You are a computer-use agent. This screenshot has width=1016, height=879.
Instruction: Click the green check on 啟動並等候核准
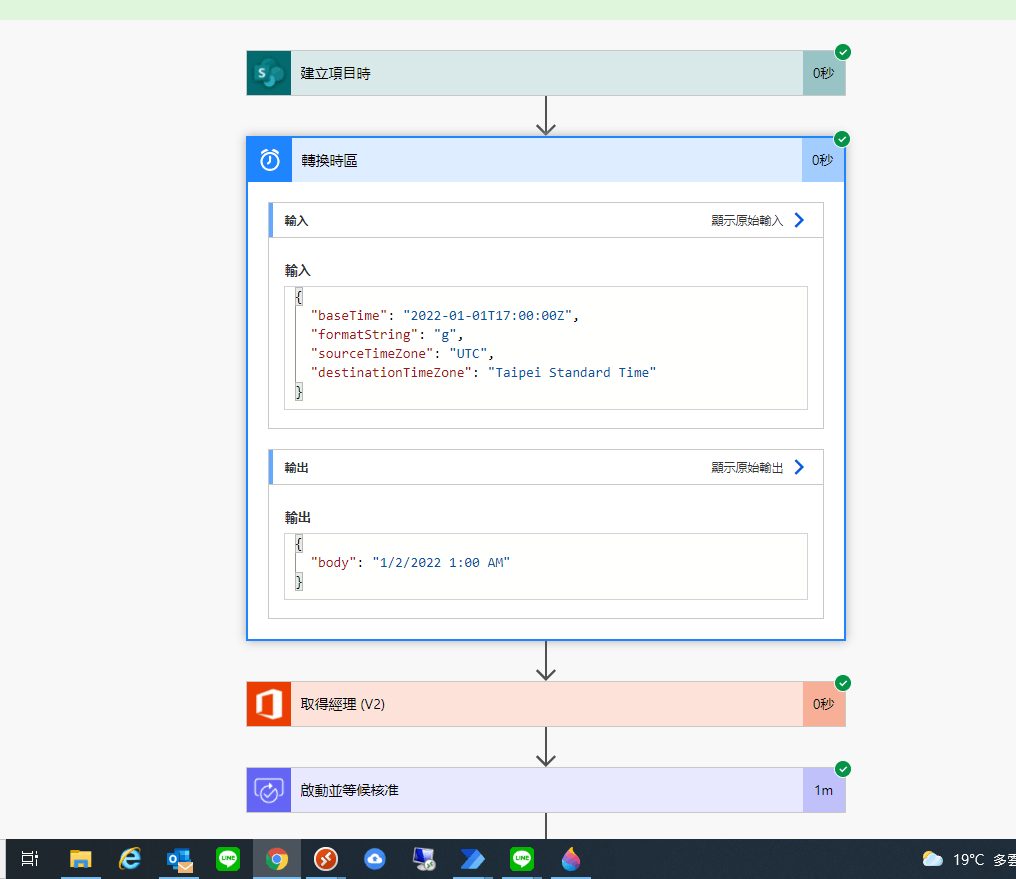click(x=842, y=769)
